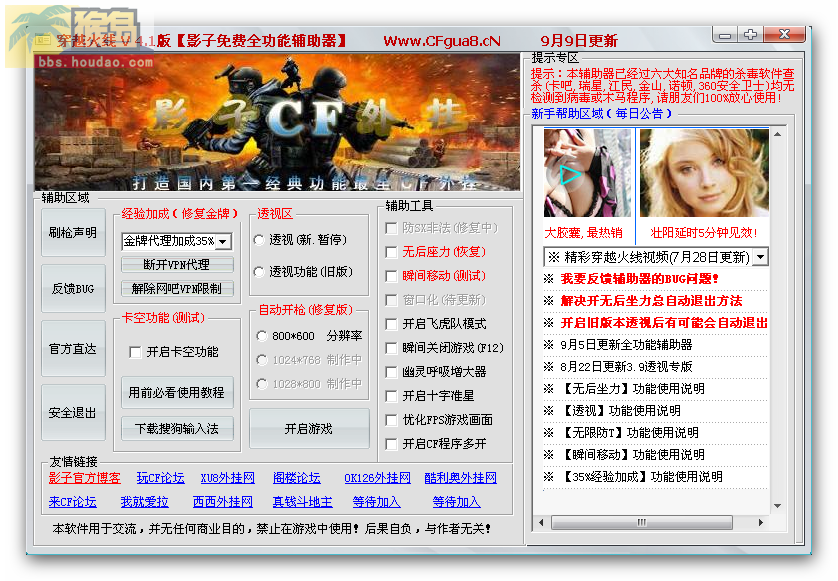This screenshot has height=581, width=838.
Task: Open the 用前必看使用教程 button
Action: (x=177, y=392)
